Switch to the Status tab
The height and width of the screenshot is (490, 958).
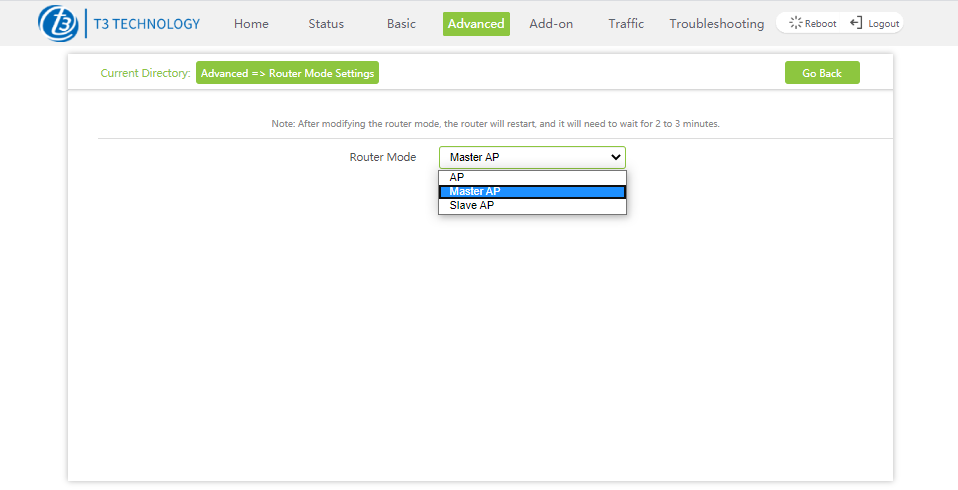point(326,24)
